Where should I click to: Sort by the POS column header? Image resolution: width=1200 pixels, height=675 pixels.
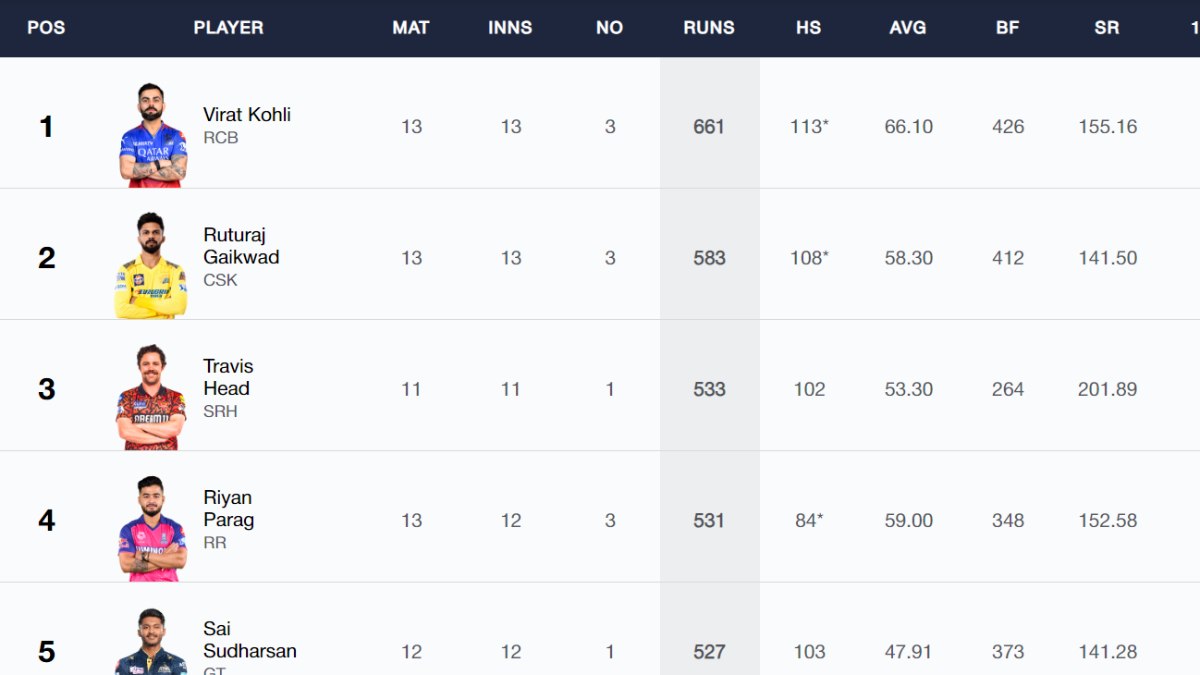click(46, 28)
